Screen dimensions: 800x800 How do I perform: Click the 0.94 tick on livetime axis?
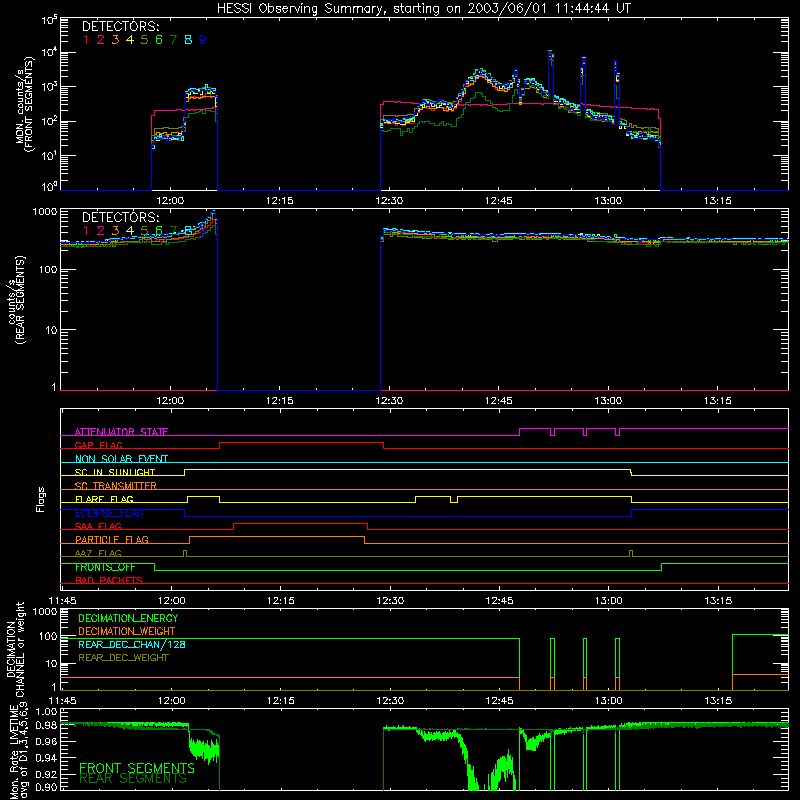[46, 757]
